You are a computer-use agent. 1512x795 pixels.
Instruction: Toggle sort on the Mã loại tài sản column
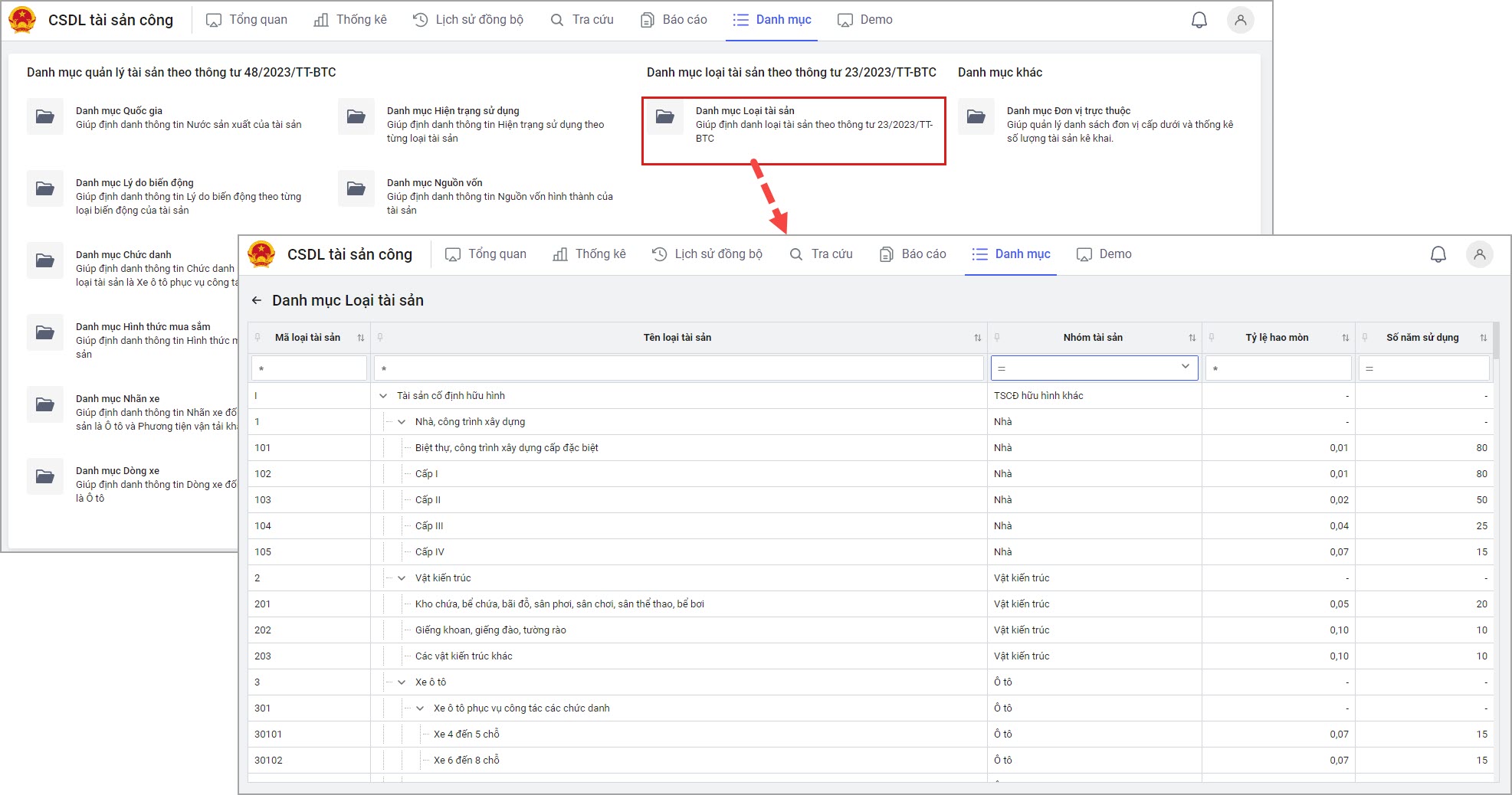(360, 338)
